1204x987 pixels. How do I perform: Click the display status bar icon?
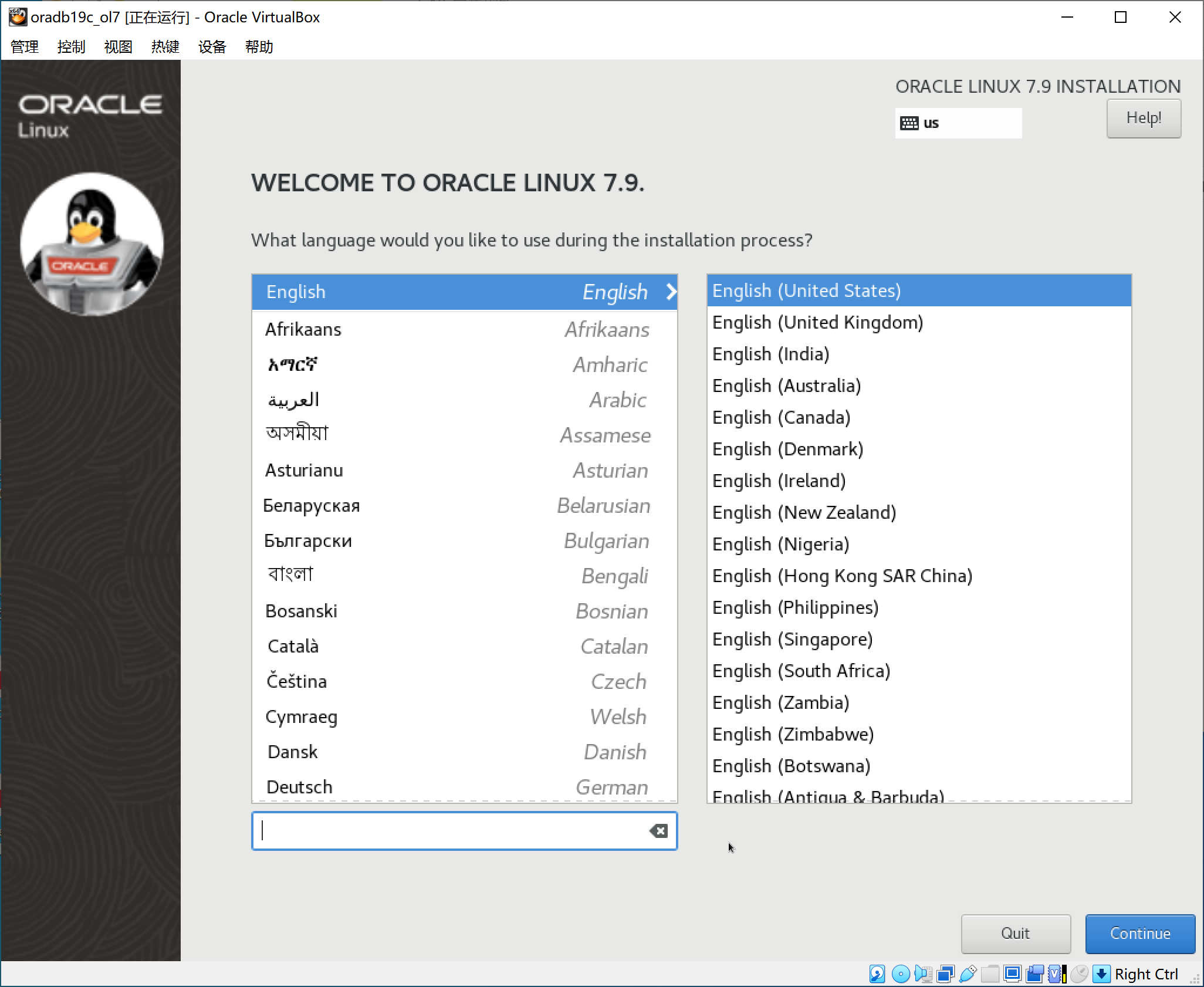pos(1012,974)
